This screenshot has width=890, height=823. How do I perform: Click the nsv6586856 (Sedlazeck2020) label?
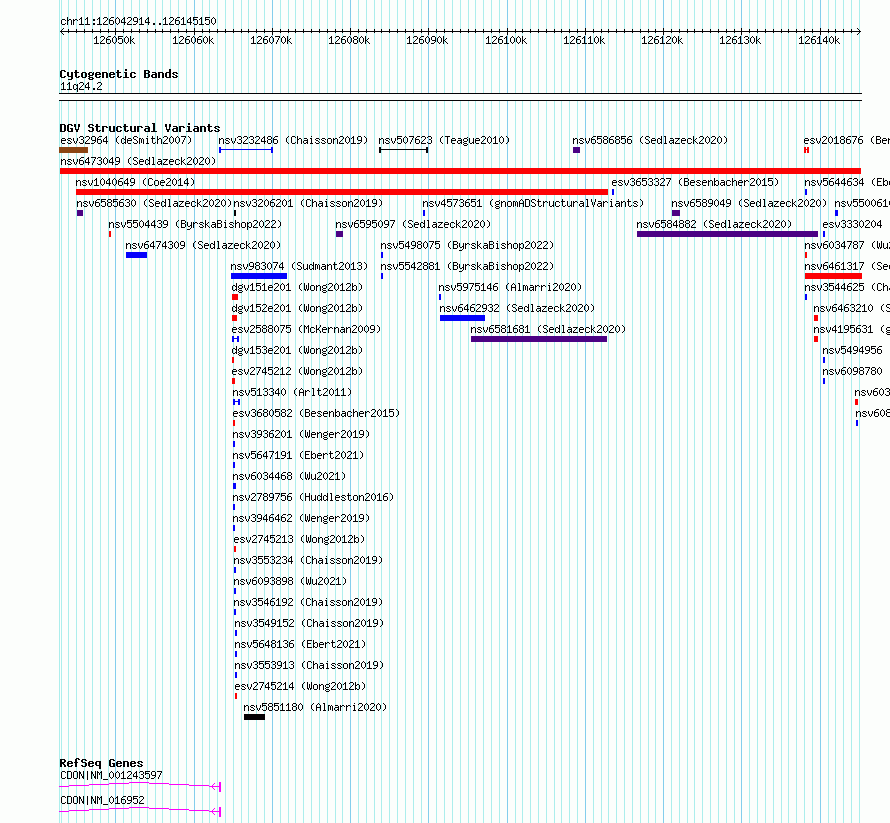pos(650,140)
